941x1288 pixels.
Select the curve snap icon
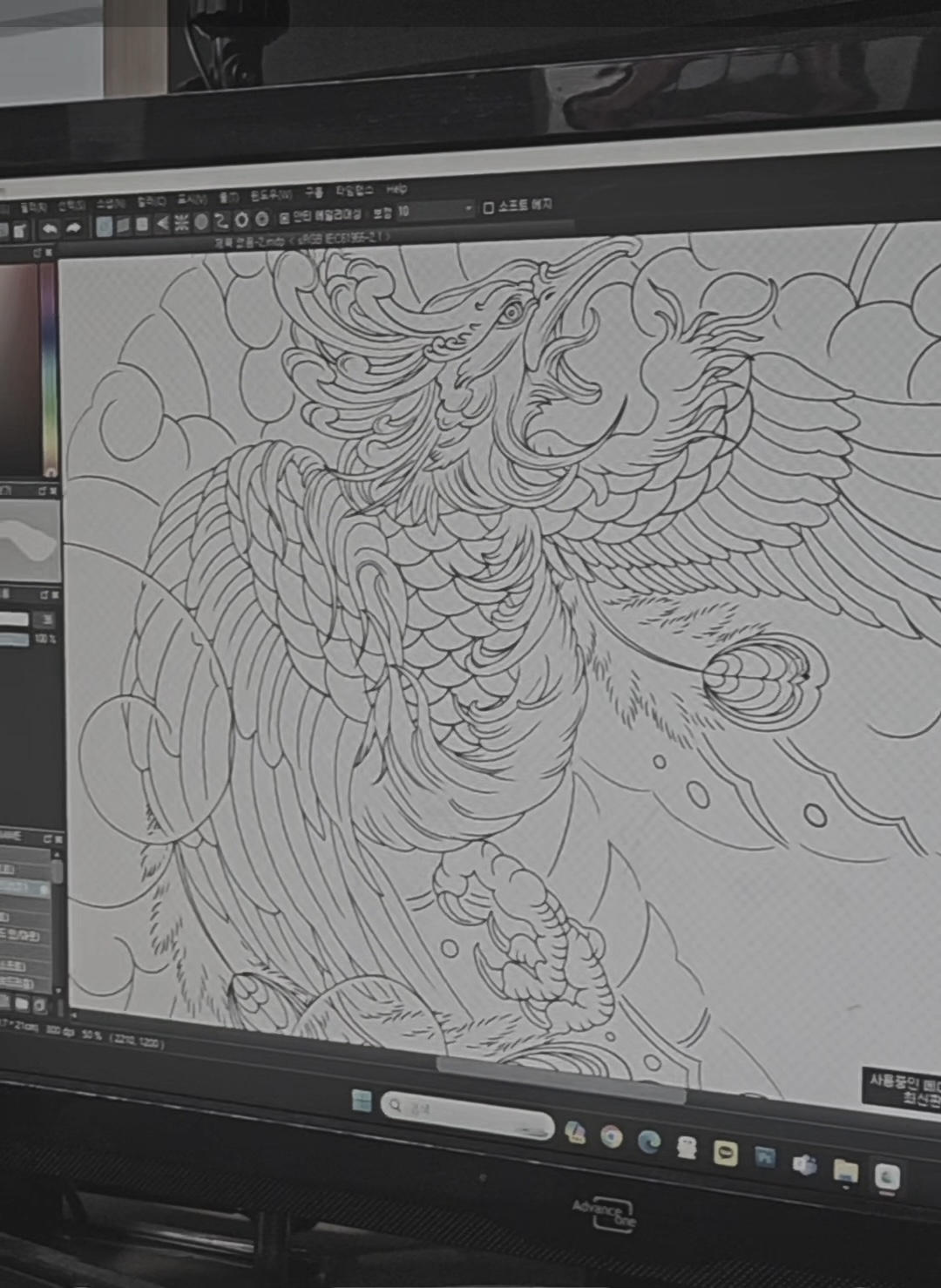pos(221,220)
